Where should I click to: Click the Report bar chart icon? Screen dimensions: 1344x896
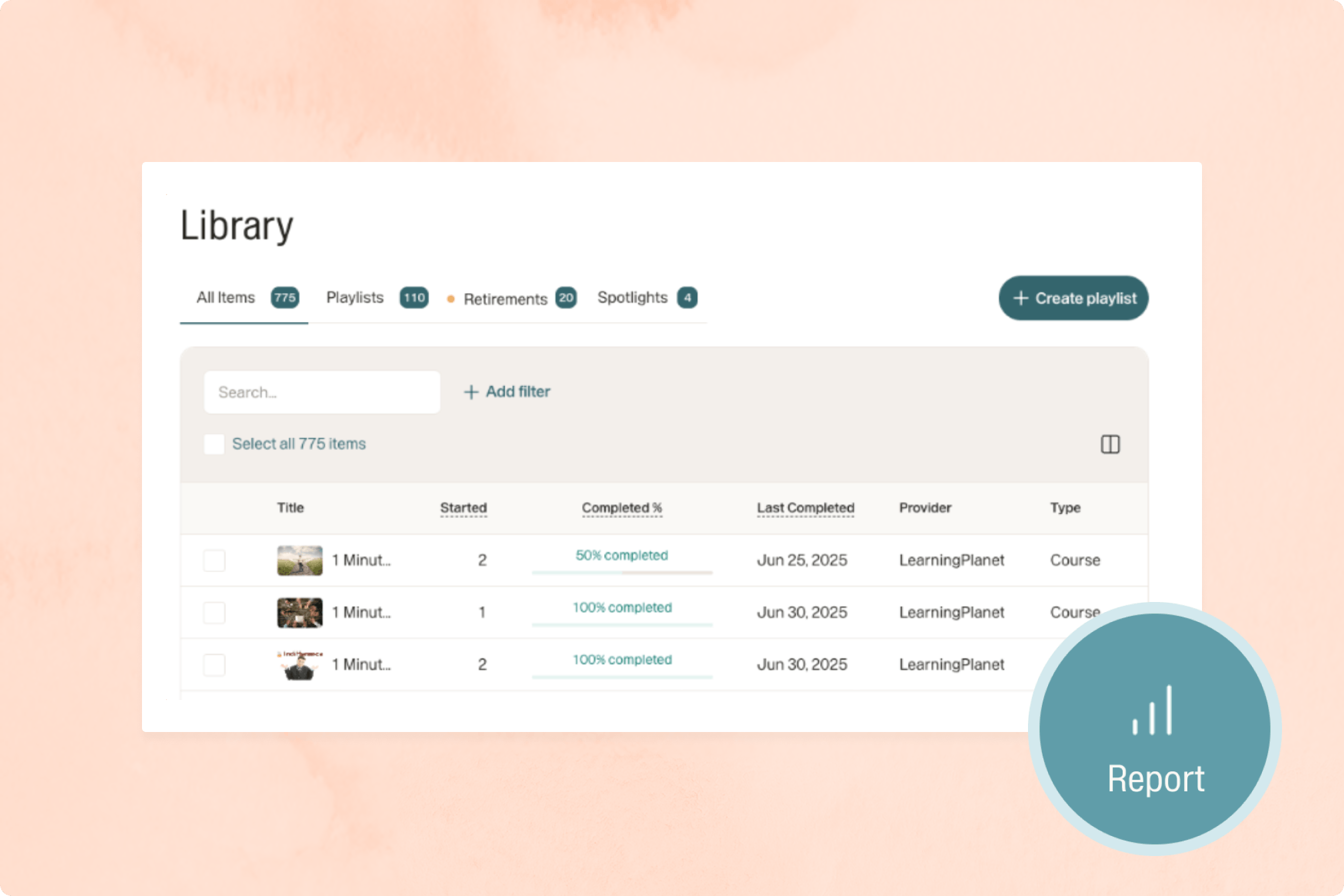[1153, 711]
